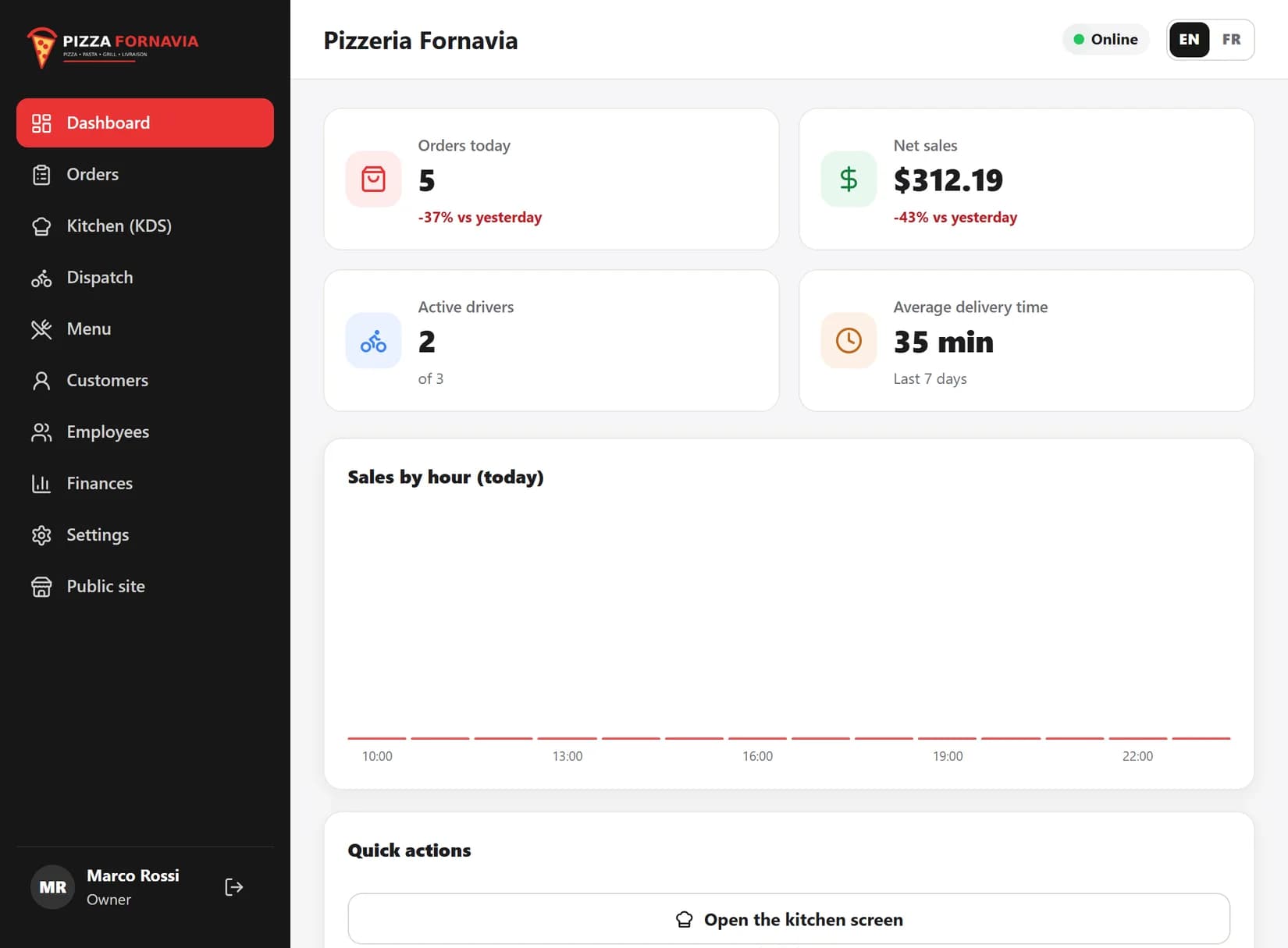
Task: Open the kitchen screen button
Action: (788, 919)
